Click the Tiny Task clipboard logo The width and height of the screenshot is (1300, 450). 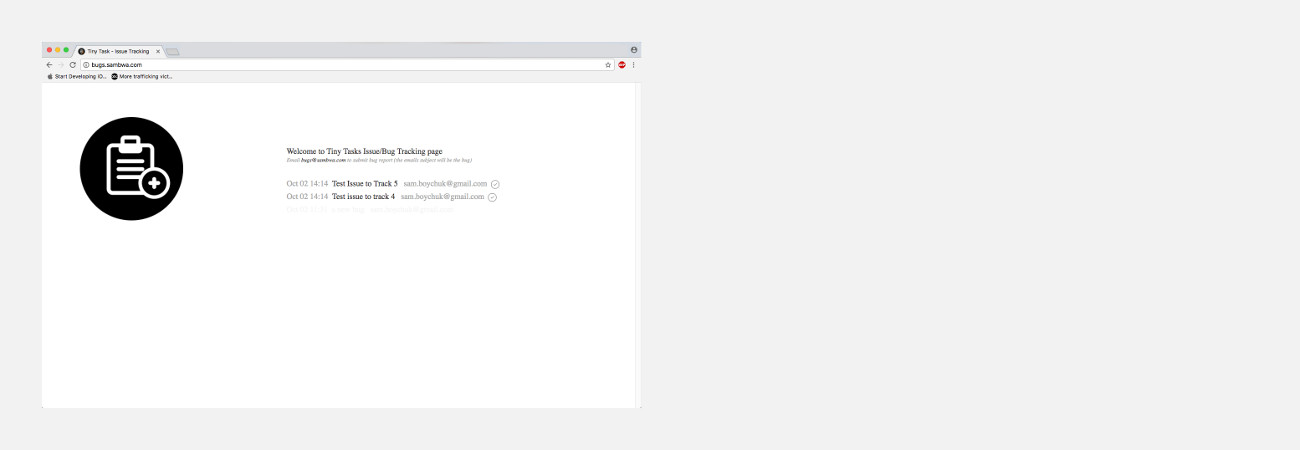(x=131, y=168)
